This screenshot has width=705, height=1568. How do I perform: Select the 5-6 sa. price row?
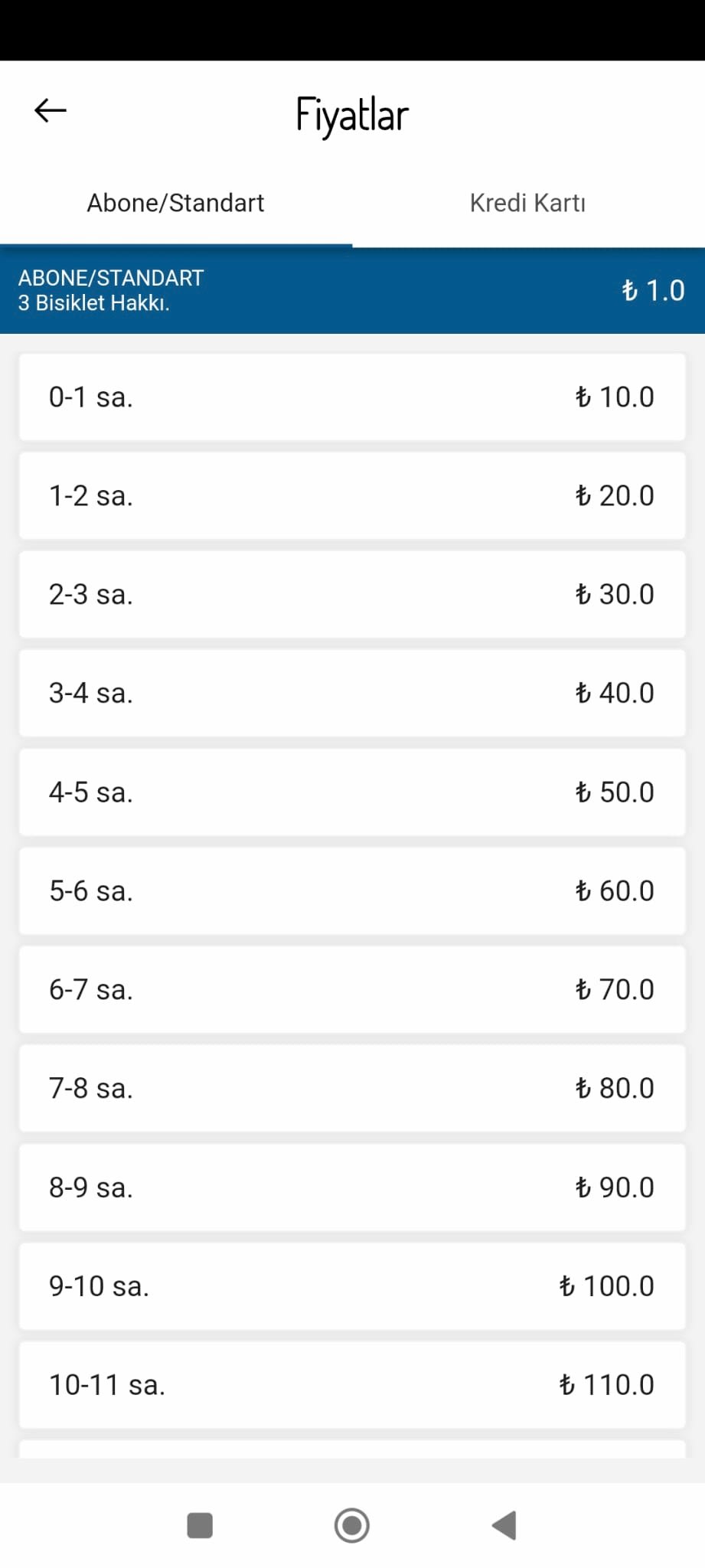coord(352,890)
